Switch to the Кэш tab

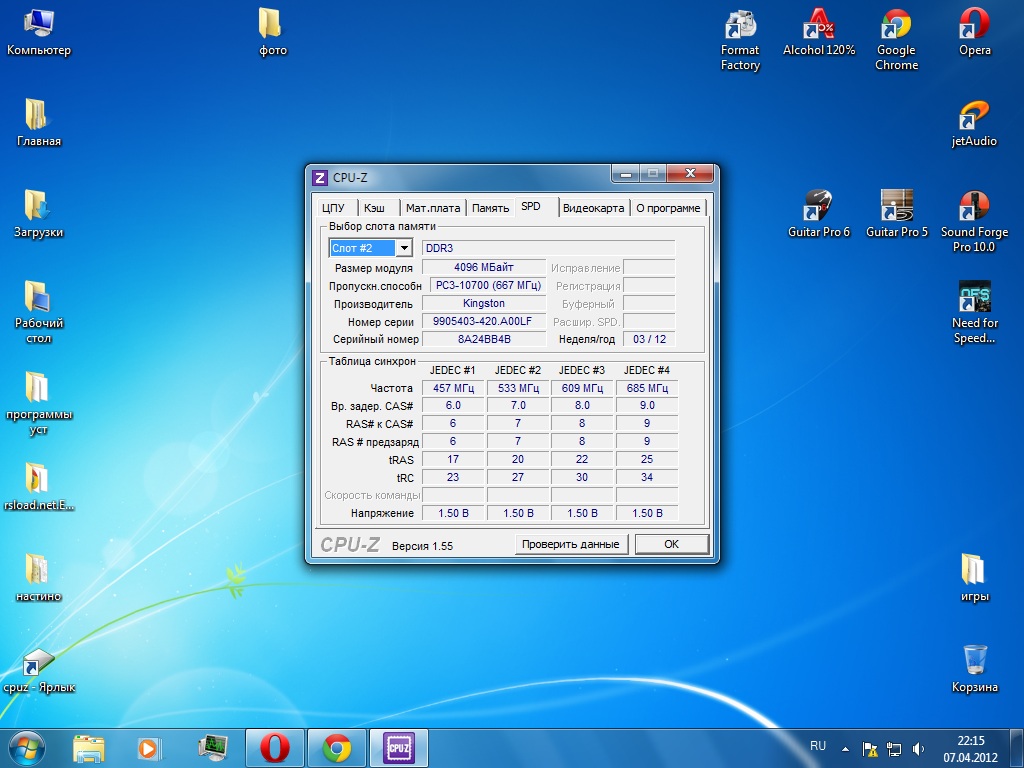tap(374, 208)
